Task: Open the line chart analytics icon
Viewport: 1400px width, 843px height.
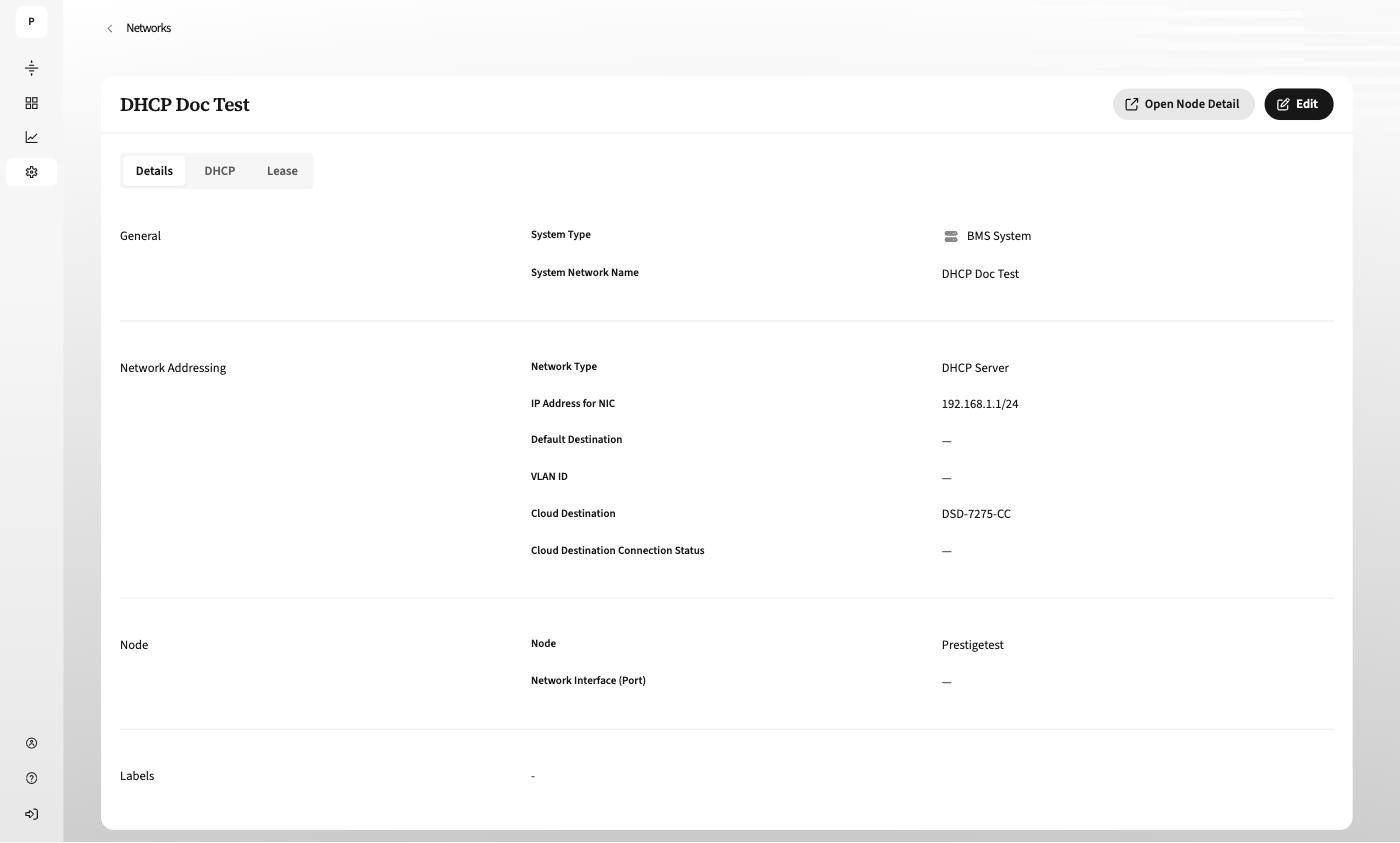Action: pyautogui.click(x=31, y=137)
